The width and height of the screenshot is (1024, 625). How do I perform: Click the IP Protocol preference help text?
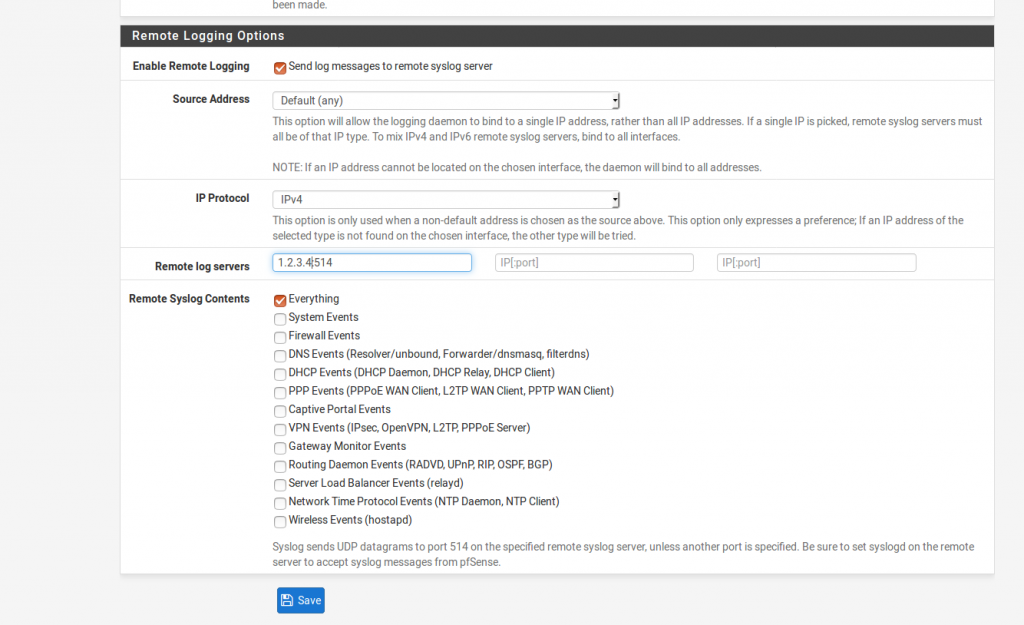(618, 228)
